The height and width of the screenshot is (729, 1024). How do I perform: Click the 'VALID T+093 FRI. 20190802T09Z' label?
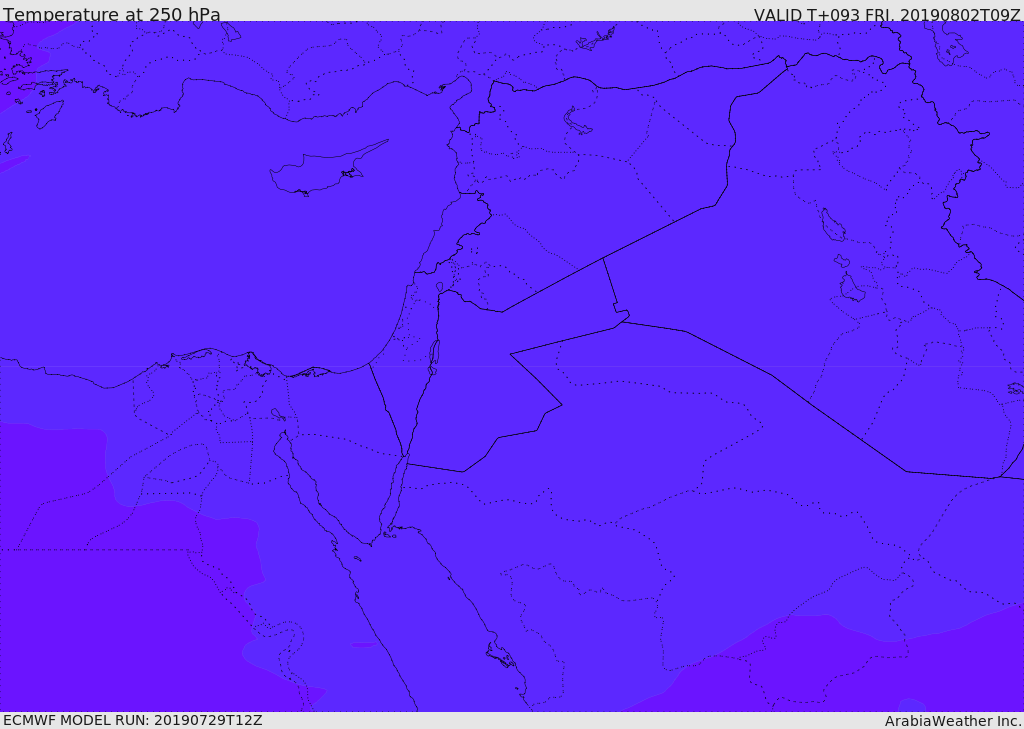887,15
